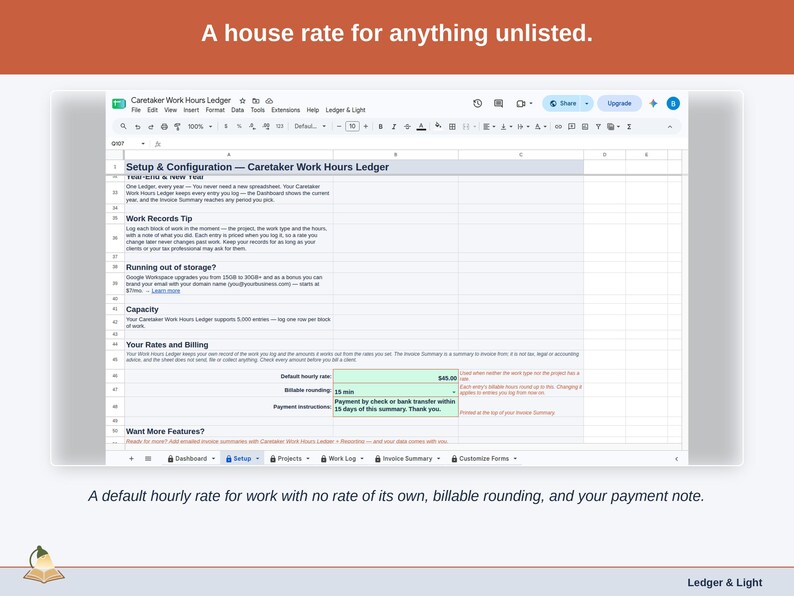Collapse the toolbar with chevron

(669, 127)
